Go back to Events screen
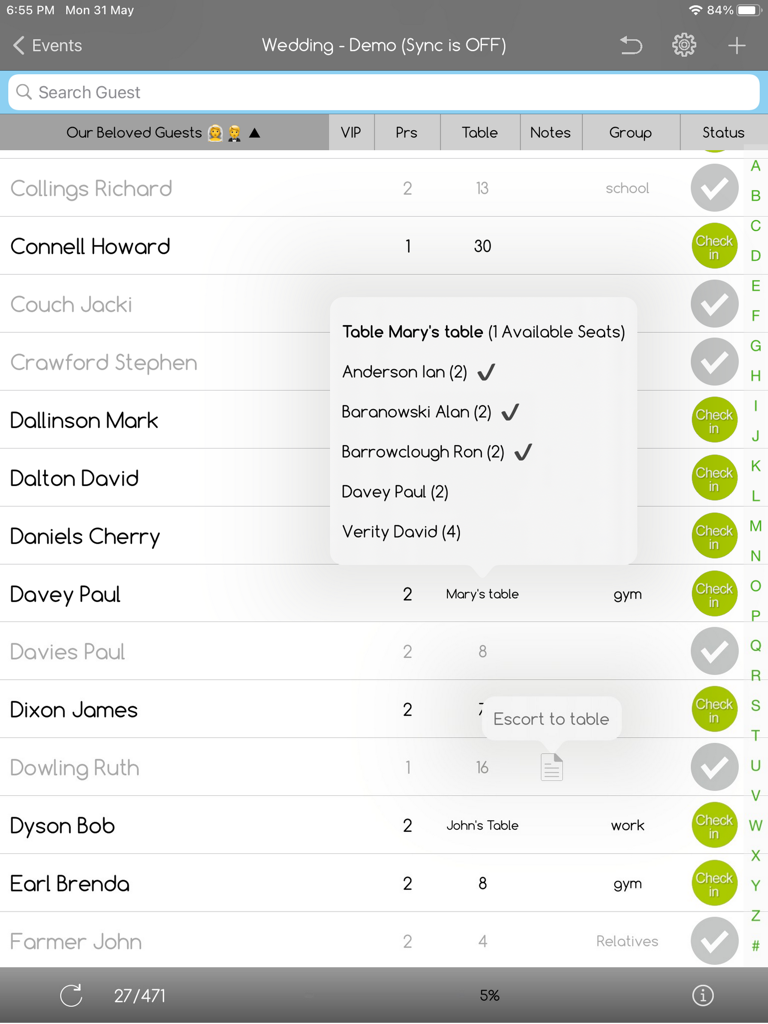The image size is (768, 1024). coord(45,45)
